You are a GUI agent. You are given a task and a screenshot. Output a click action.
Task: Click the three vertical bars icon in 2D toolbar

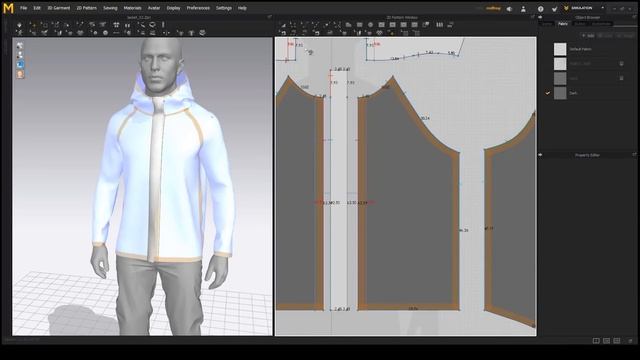440,24
